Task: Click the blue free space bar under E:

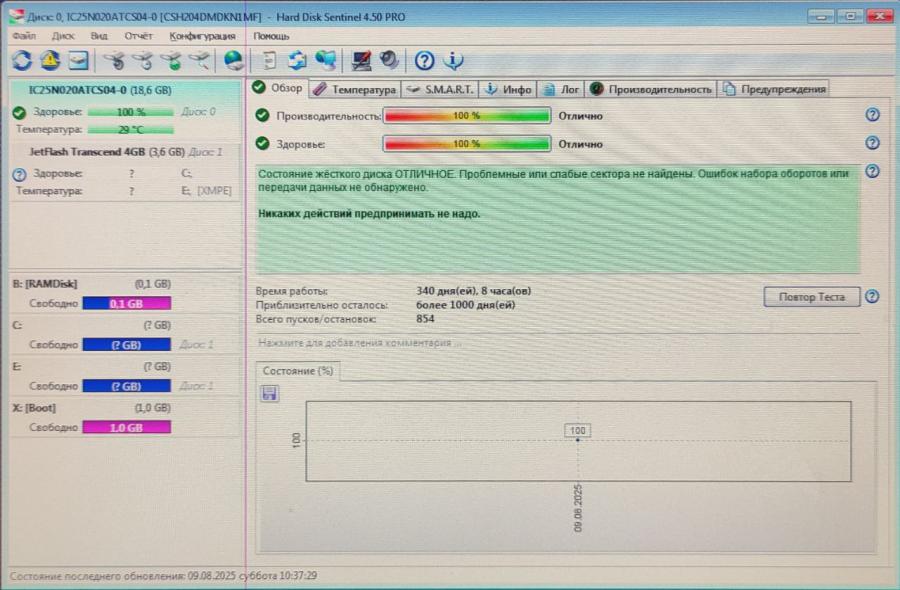Action: pyautogui.click(x=126, y=386)
